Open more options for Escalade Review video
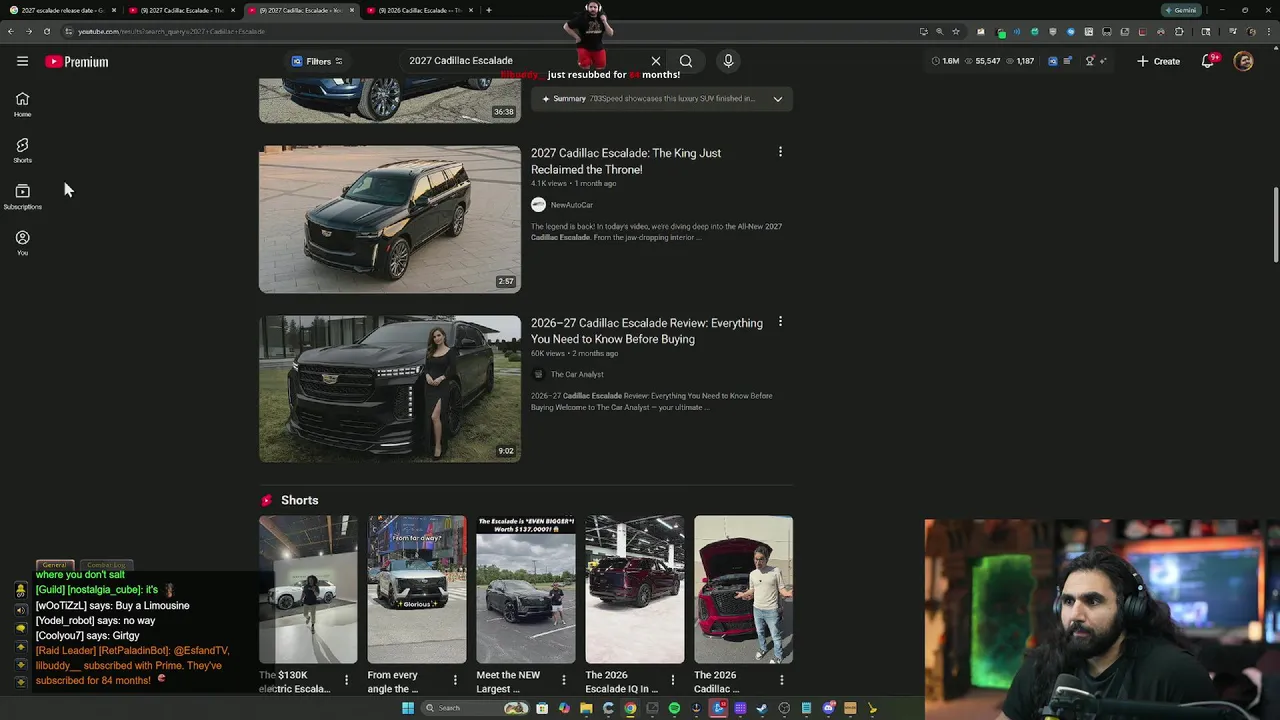 click(780, 322)
